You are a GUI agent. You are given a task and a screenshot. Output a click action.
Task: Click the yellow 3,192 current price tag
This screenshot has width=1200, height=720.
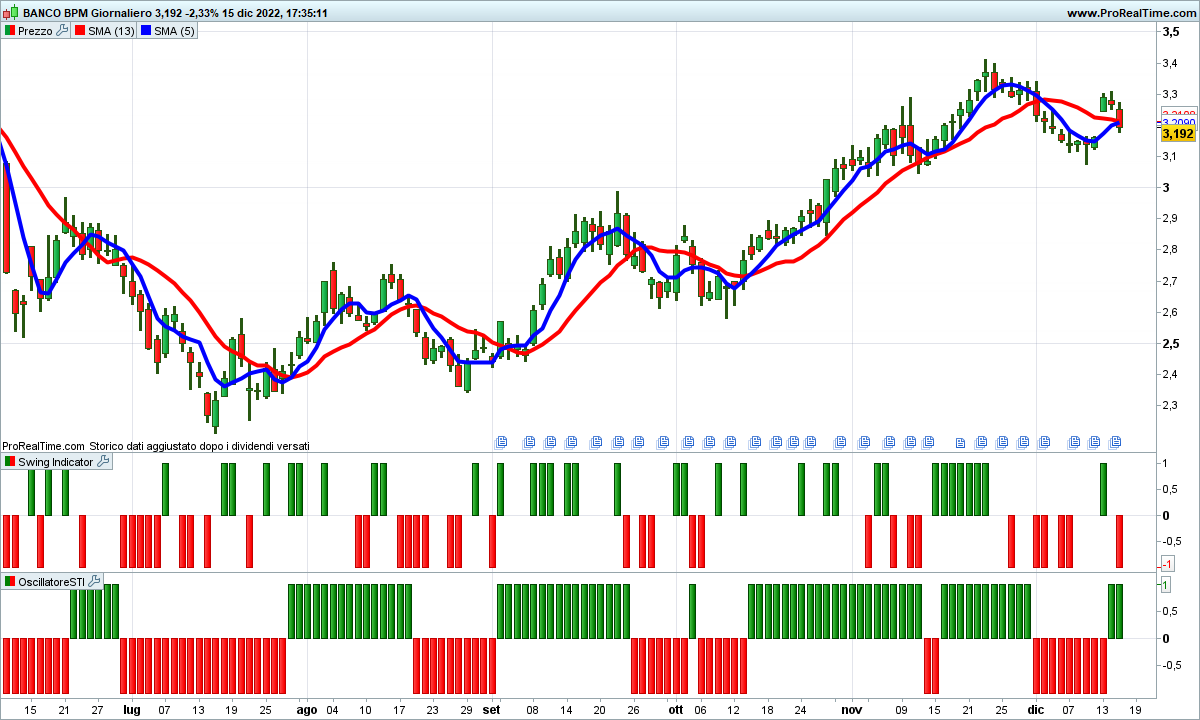point(1178,133)
